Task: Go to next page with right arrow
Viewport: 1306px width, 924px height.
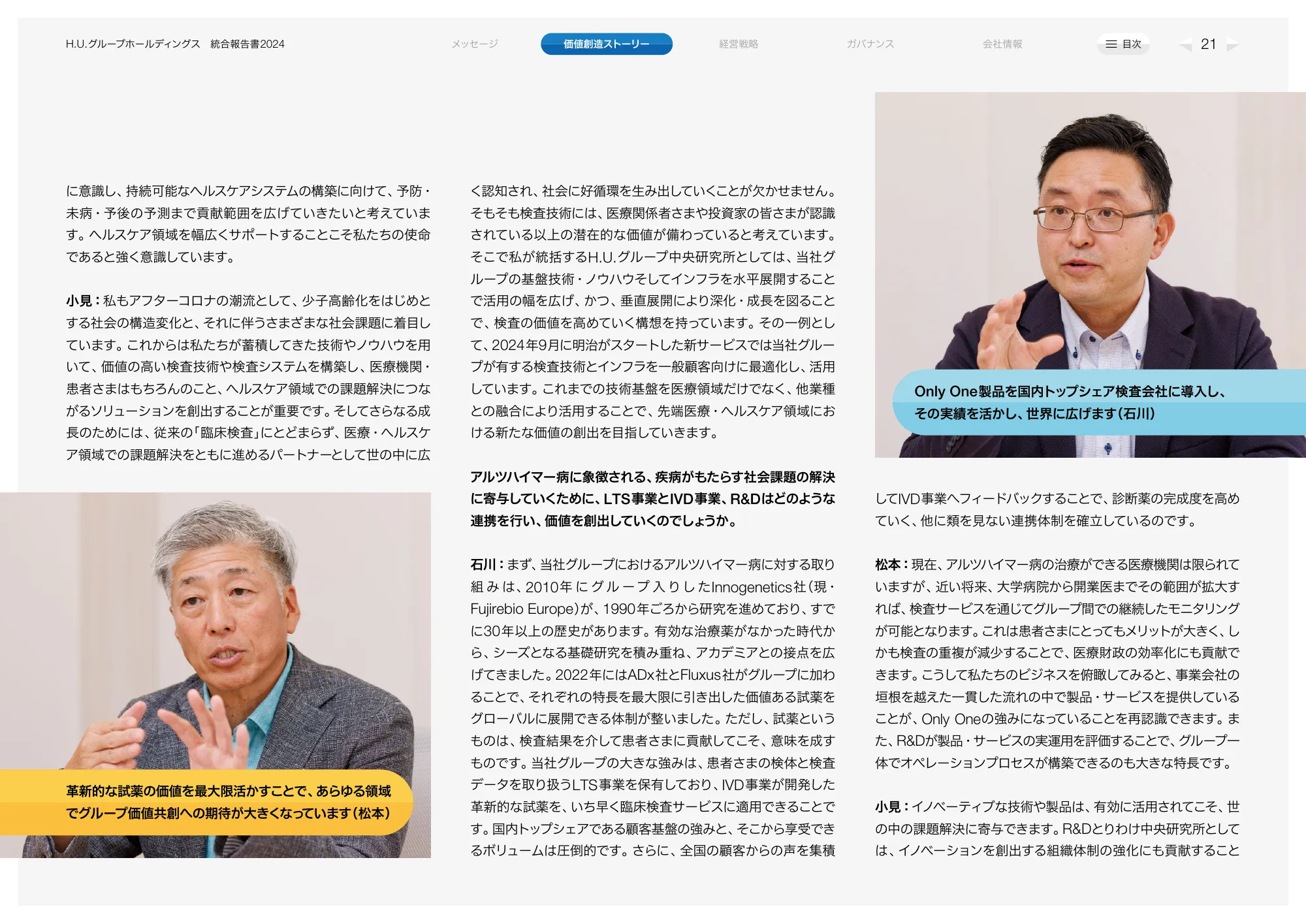Action: click(1232, 44)
